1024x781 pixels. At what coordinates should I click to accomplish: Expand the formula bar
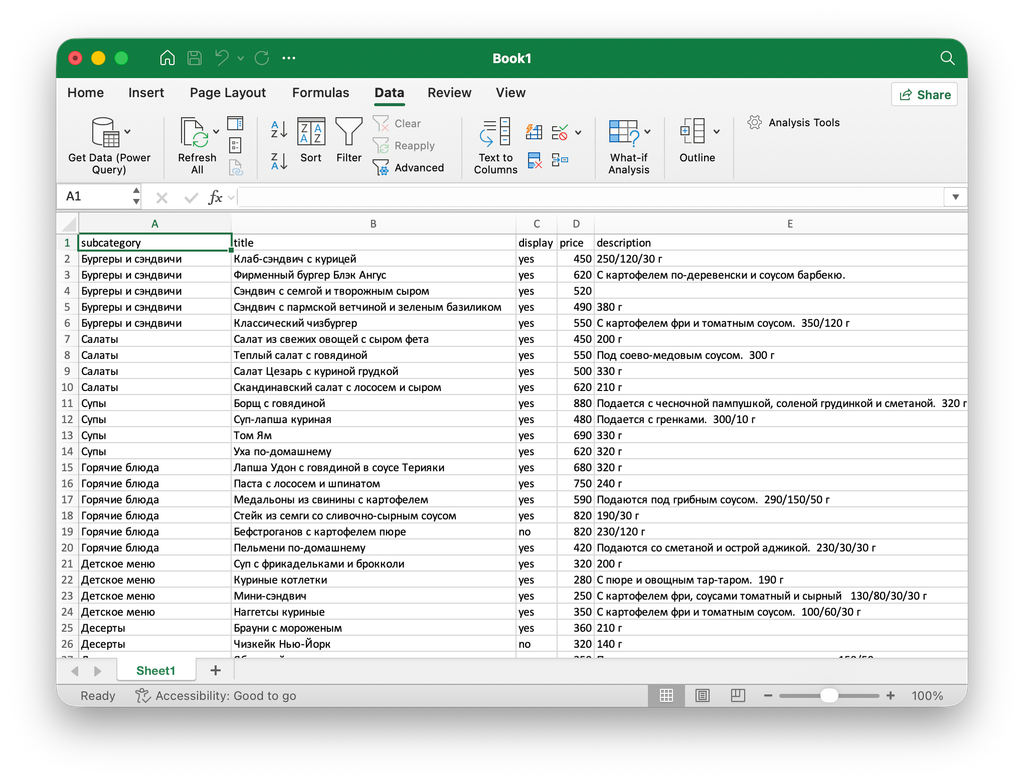[955, 197]
